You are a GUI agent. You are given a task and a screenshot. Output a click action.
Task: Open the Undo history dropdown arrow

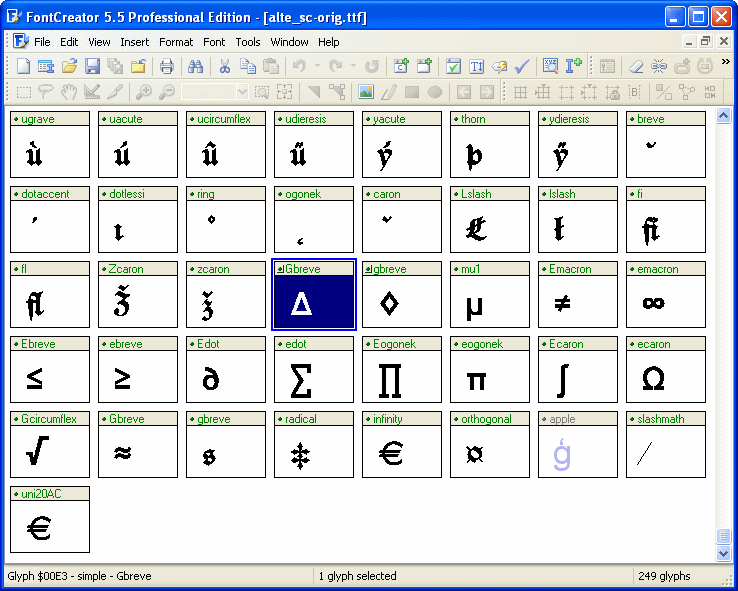coord(317,66)
